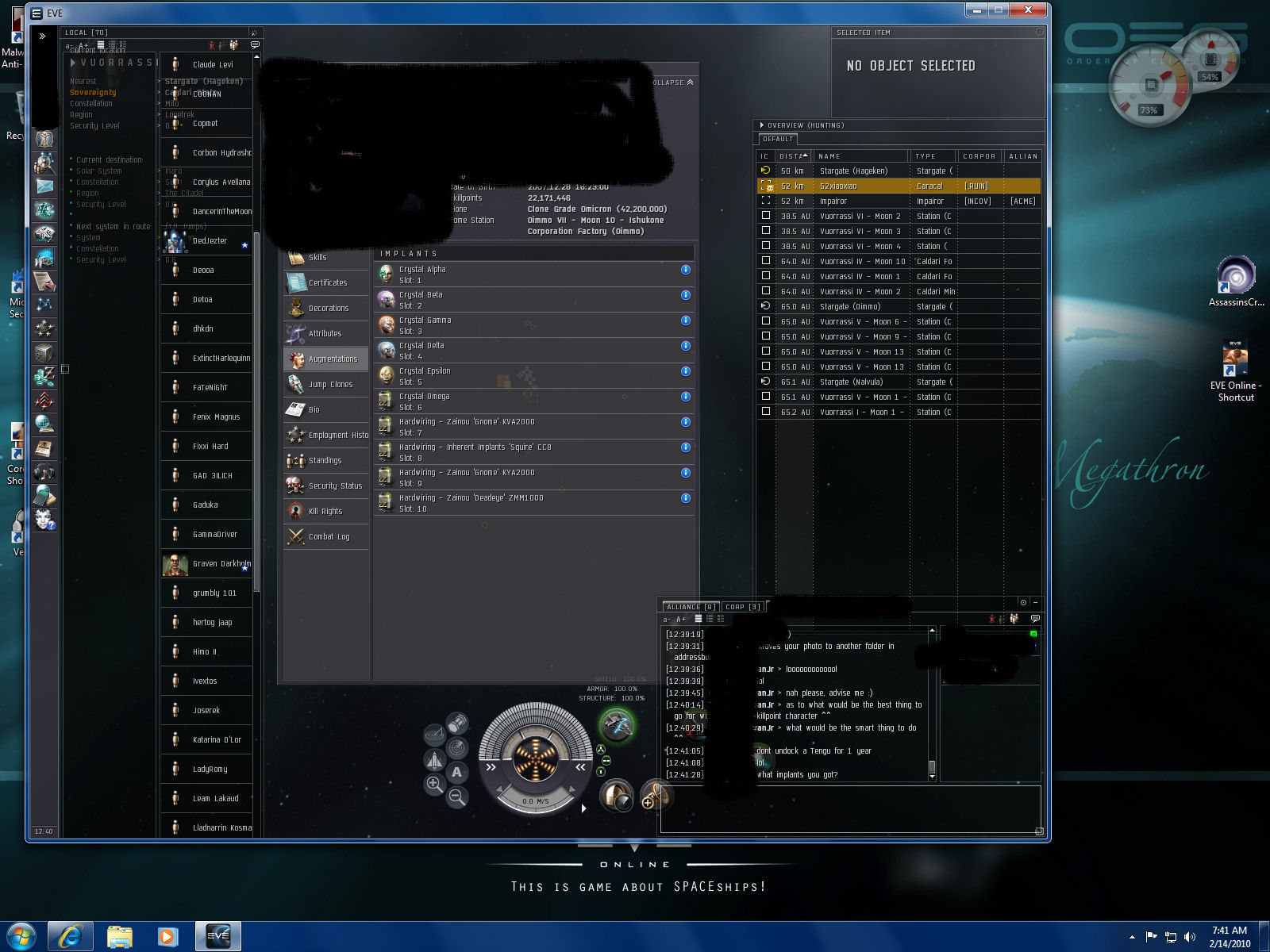Toggle the Vuorassi location info triangle
Viewport: 1270px width, 952px height.
click(x=73, y=63)
